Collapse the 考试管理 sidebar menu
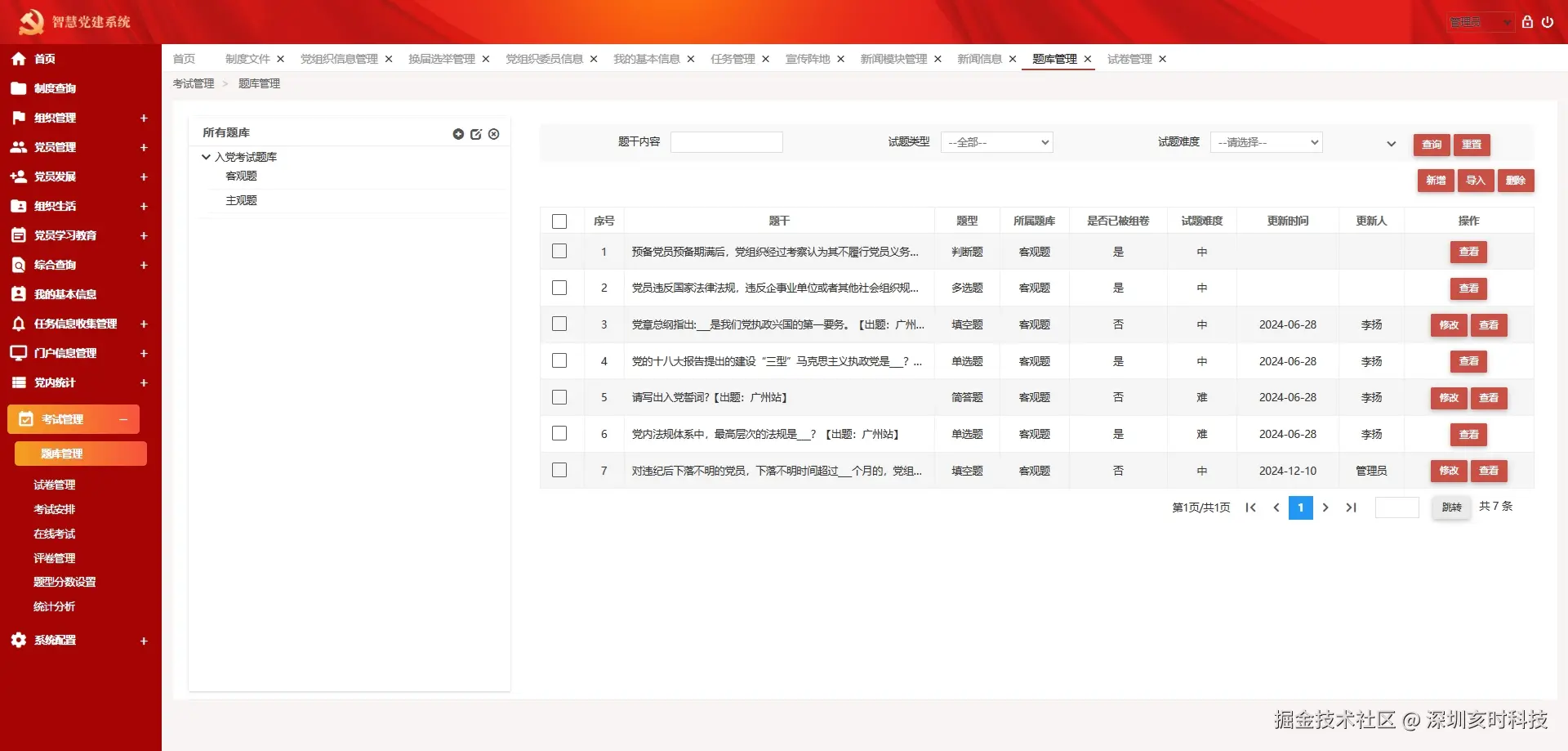This screenshot has height=751, width=1568. pos(123,419)
